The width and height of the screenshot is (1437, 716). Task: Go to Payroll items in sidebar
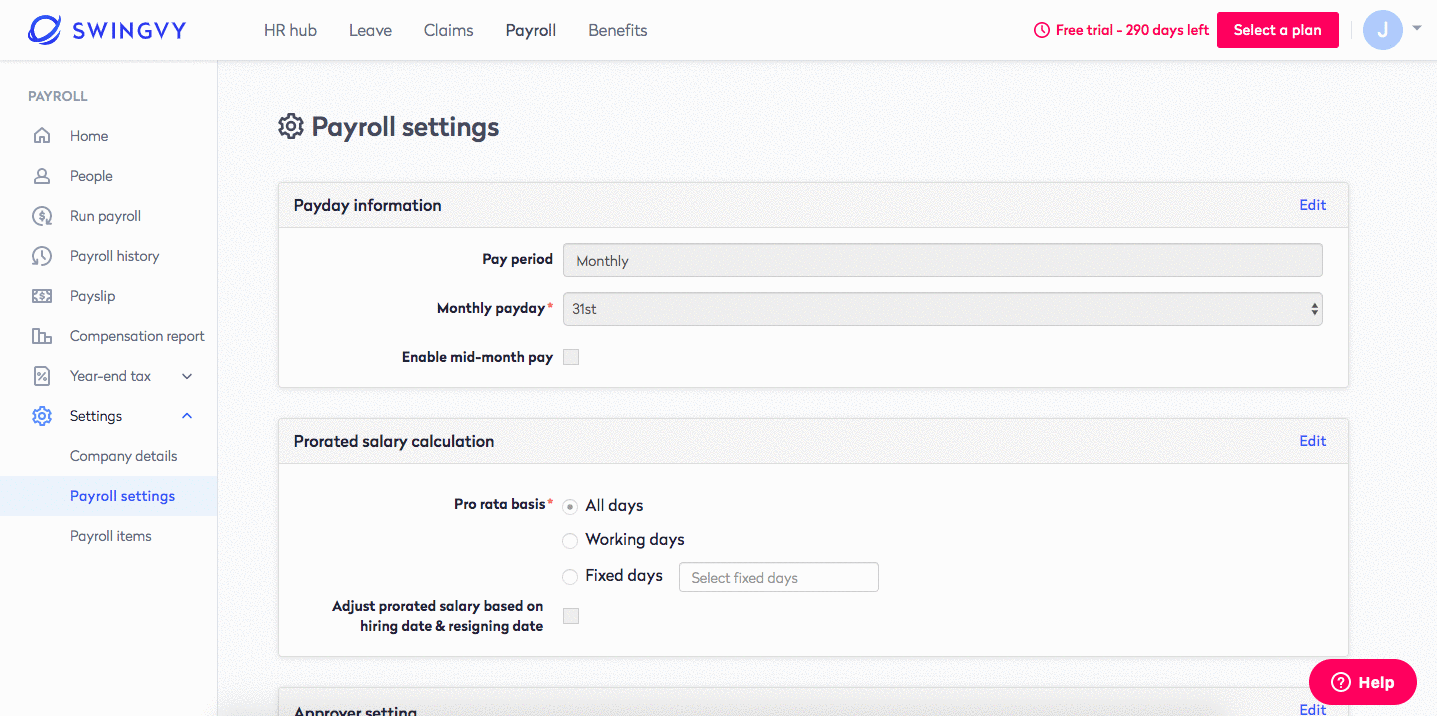coord(111,536)
